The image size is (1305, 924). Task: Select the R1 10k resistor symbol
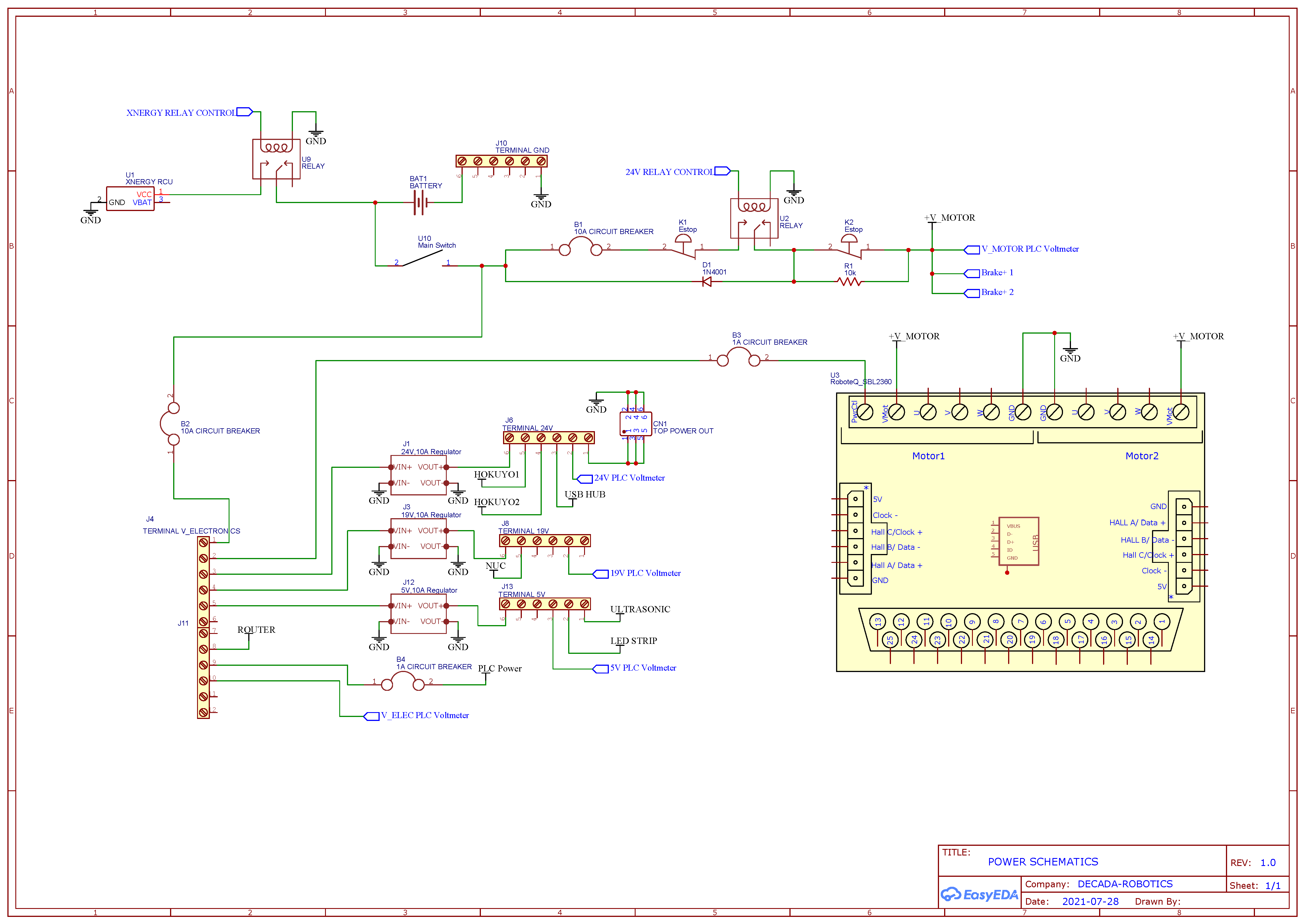point(849,282)
